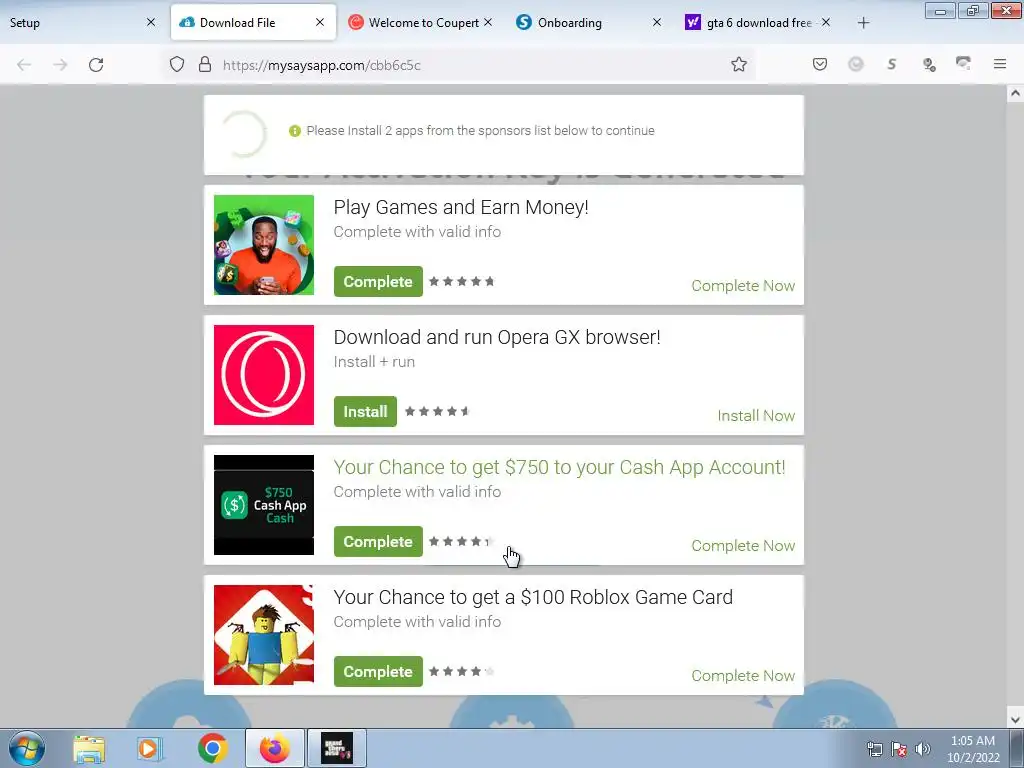The width and height of the screenshot is (1024, 768).
Task: Click the green info icon beside install message
Action: point(295,131)
